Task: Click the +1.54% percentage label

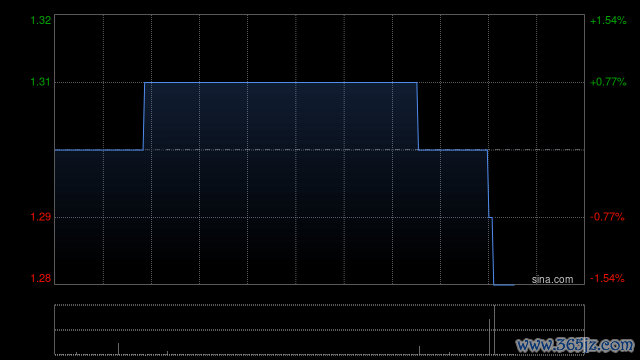Action: coord(608,20)
